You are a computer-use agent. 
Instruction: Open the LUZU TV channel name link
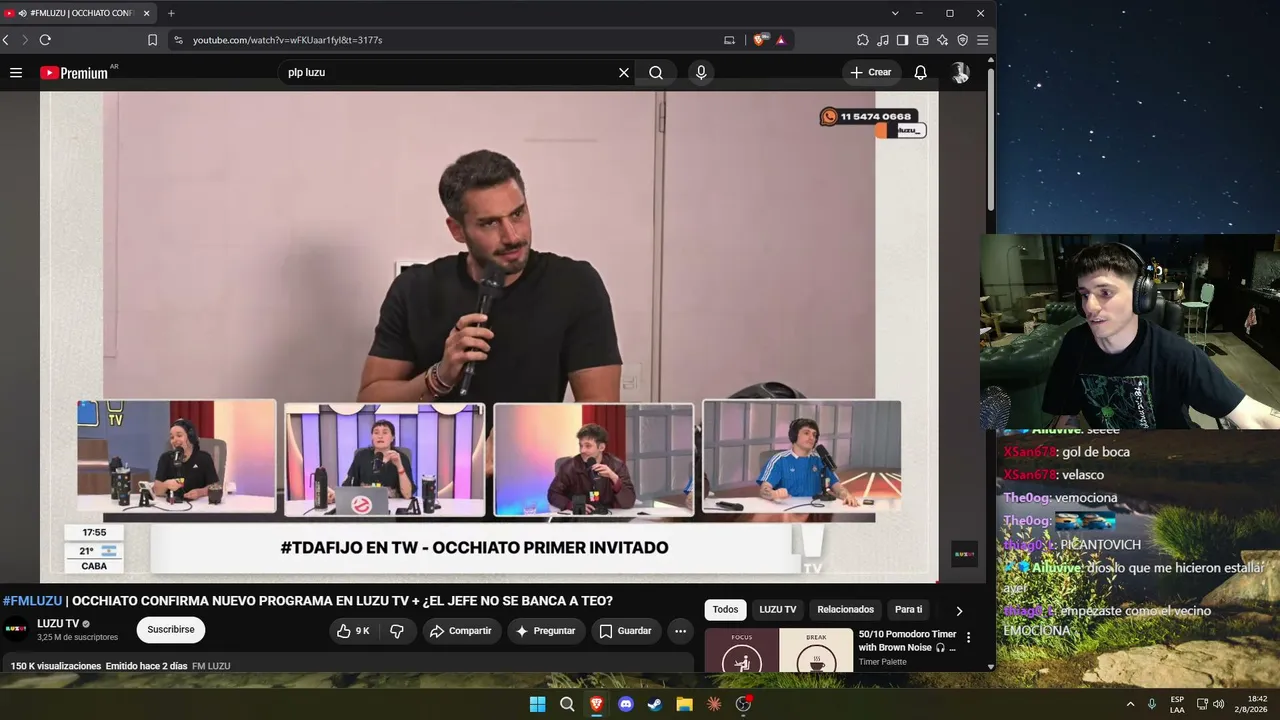point(58,624)
